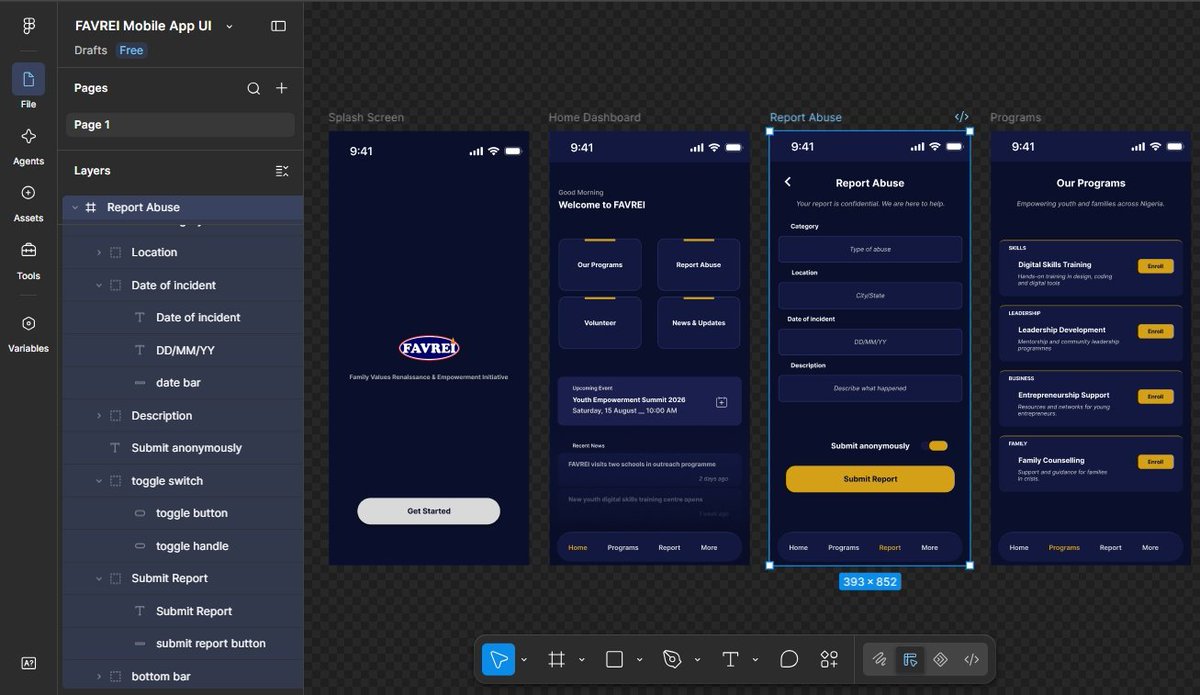
Task: Select the Comment tool
Action: pos(789,659)
